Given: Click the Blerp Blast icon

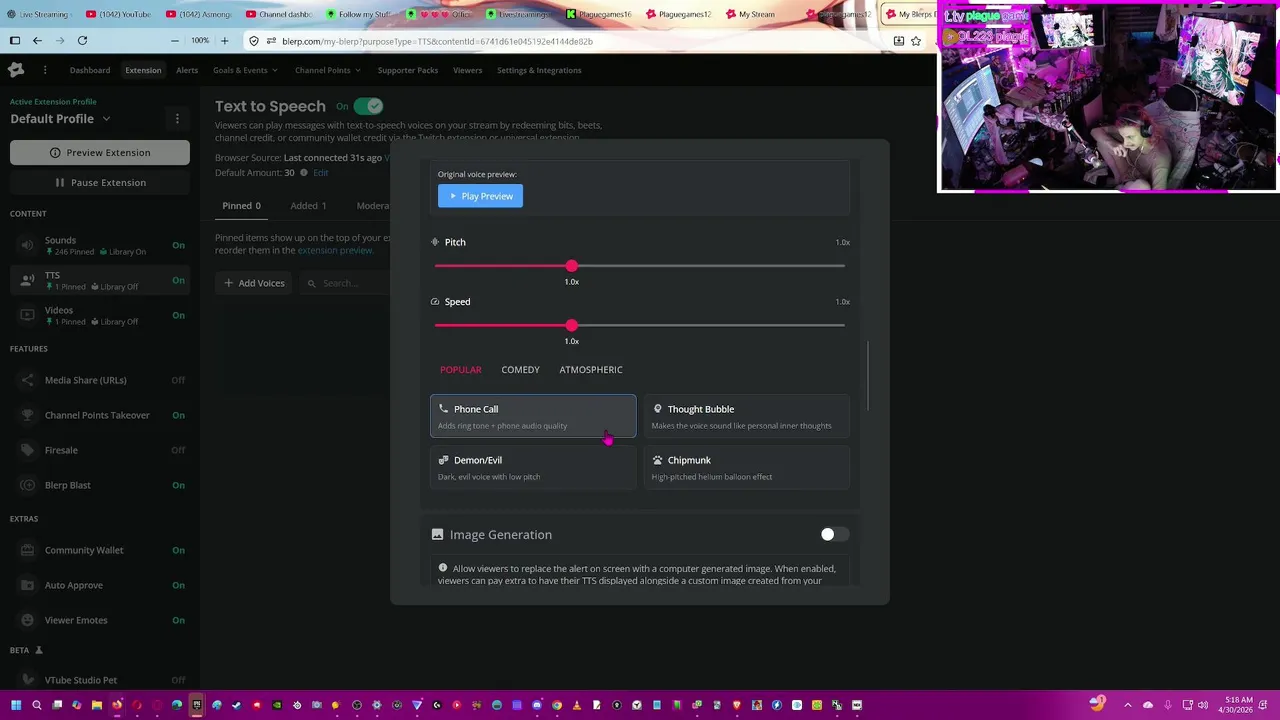Looking at the screenshot, I should coord(27,485).
